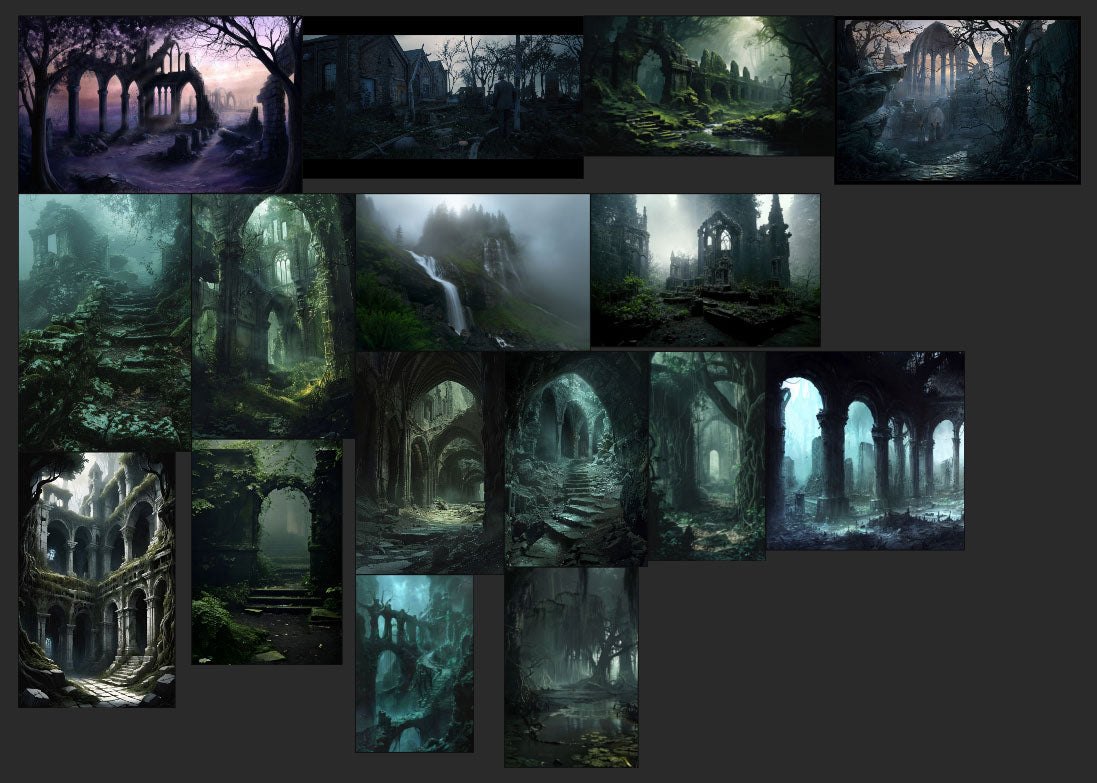Click the stone steps tunnel archway image
This screenshot has height=783, width=1097.
pyautogui.click(x=575, y=458)
